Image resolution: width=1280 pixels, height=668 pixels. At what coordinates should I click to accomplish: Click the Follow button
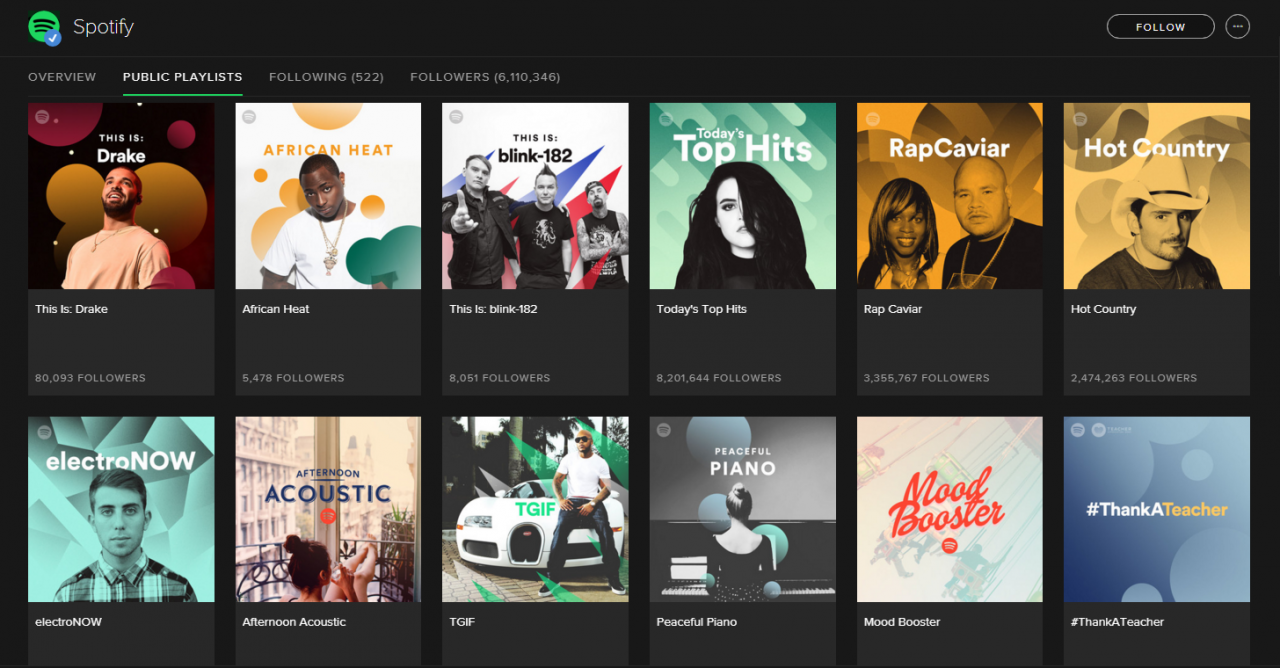[1160, 27]
